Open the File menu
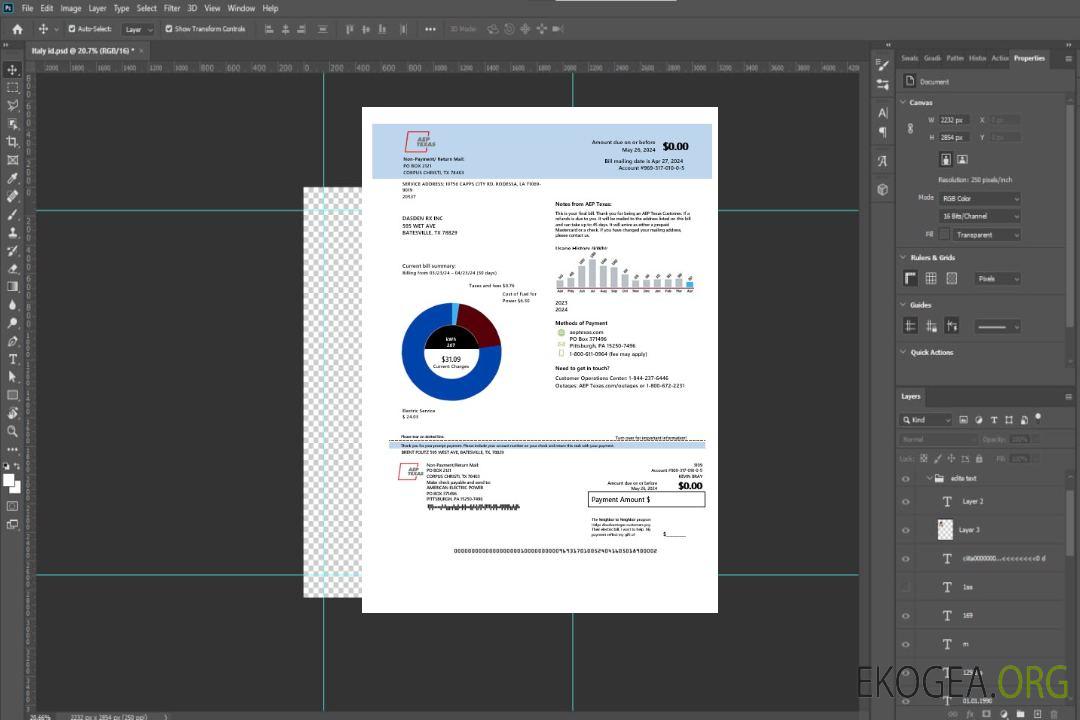The width and height of the screenshot is (1080, 720). 27,8
